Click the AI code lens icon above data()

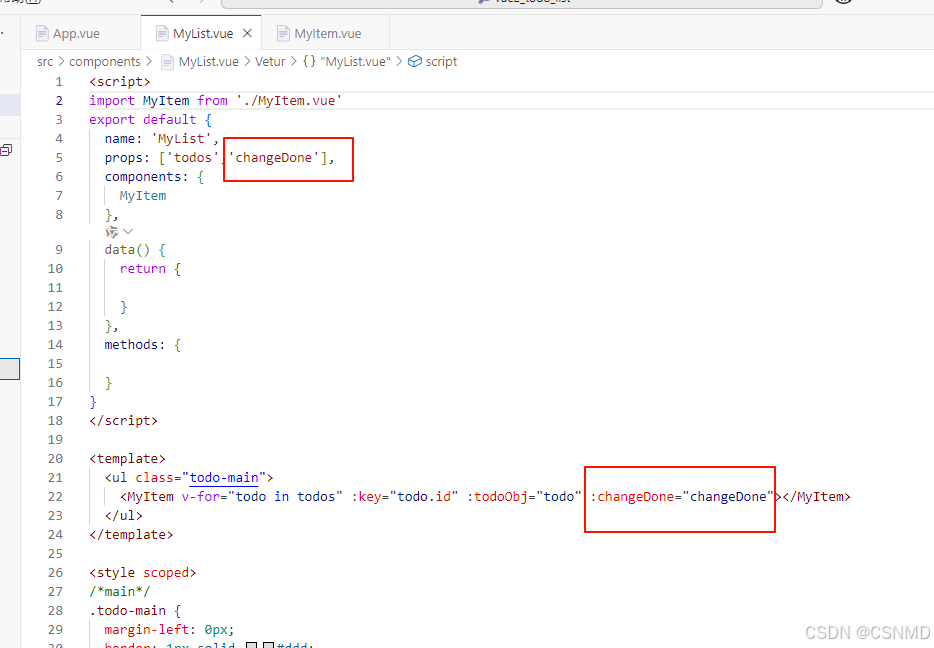click(111, 232)
